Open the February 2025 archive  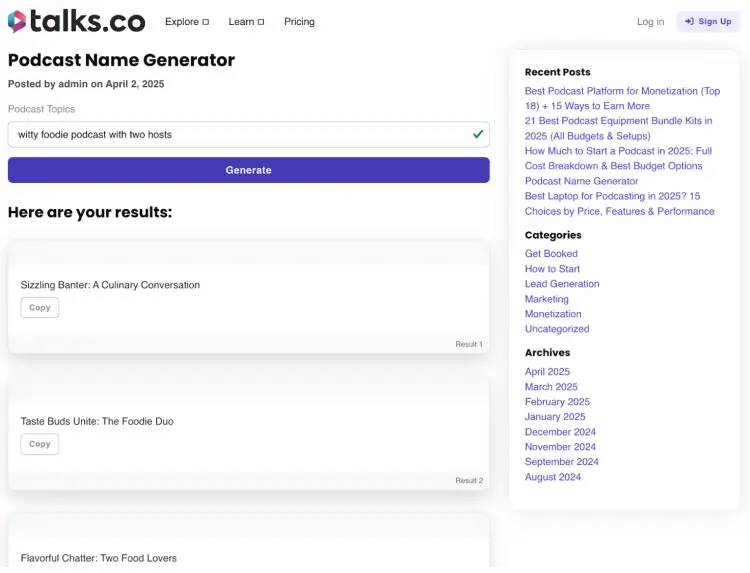pyautogui.click(x=557, y=402)
